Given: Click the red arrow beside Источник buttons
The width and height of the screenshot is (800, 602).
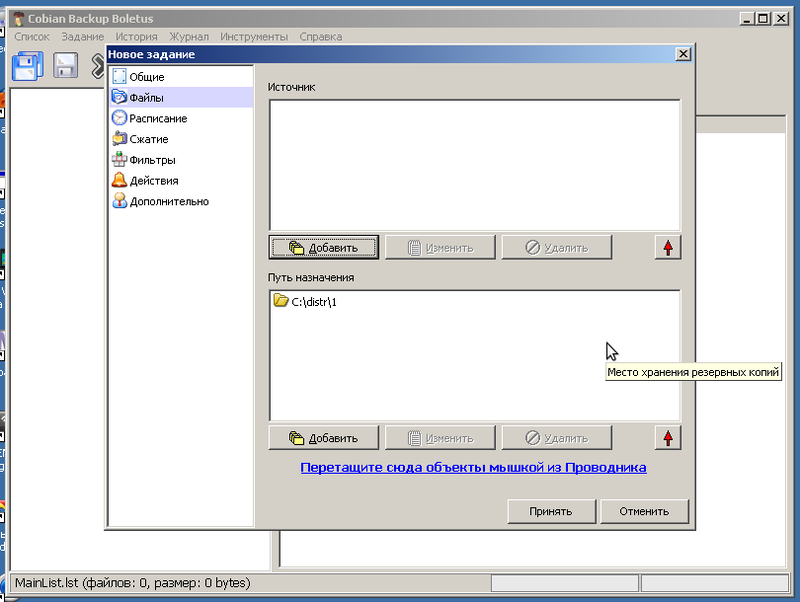Looking at the screenshot, I should (667, 247).
